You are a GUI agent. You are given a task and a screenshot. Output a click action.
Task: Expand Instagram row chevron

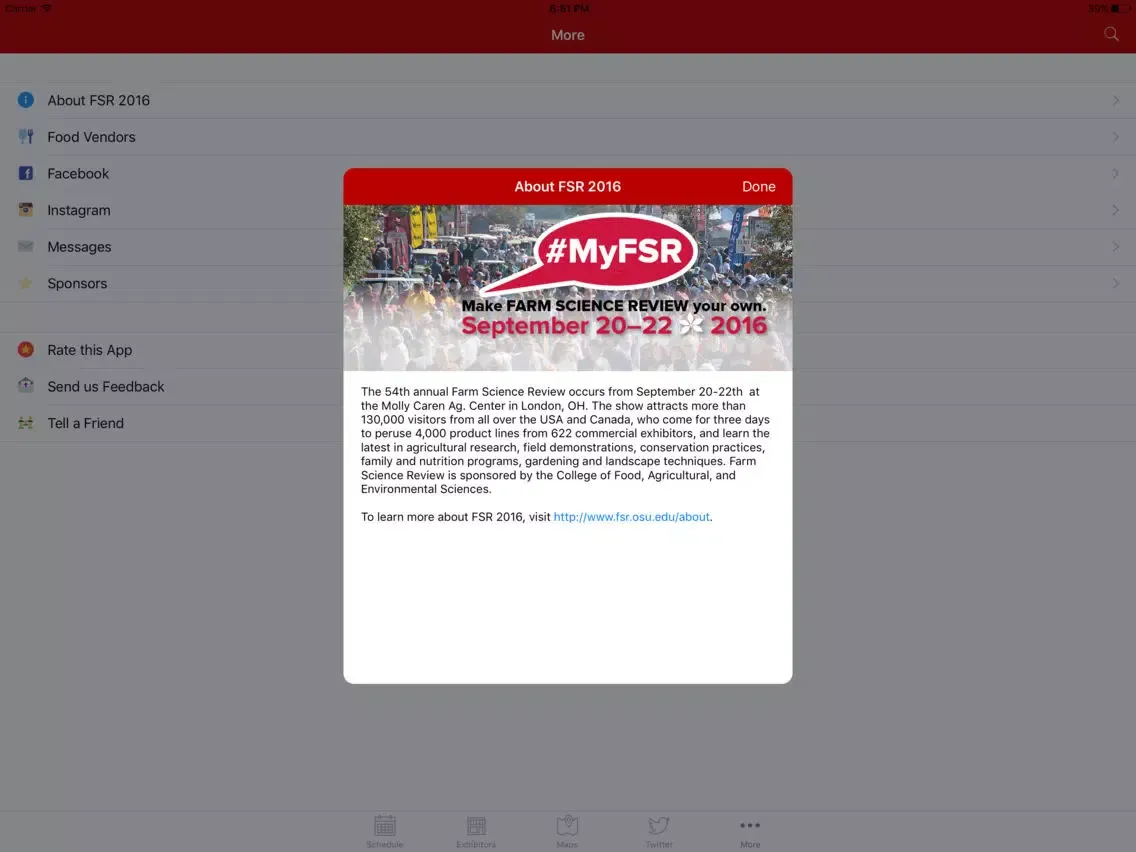click(1116, 210)
